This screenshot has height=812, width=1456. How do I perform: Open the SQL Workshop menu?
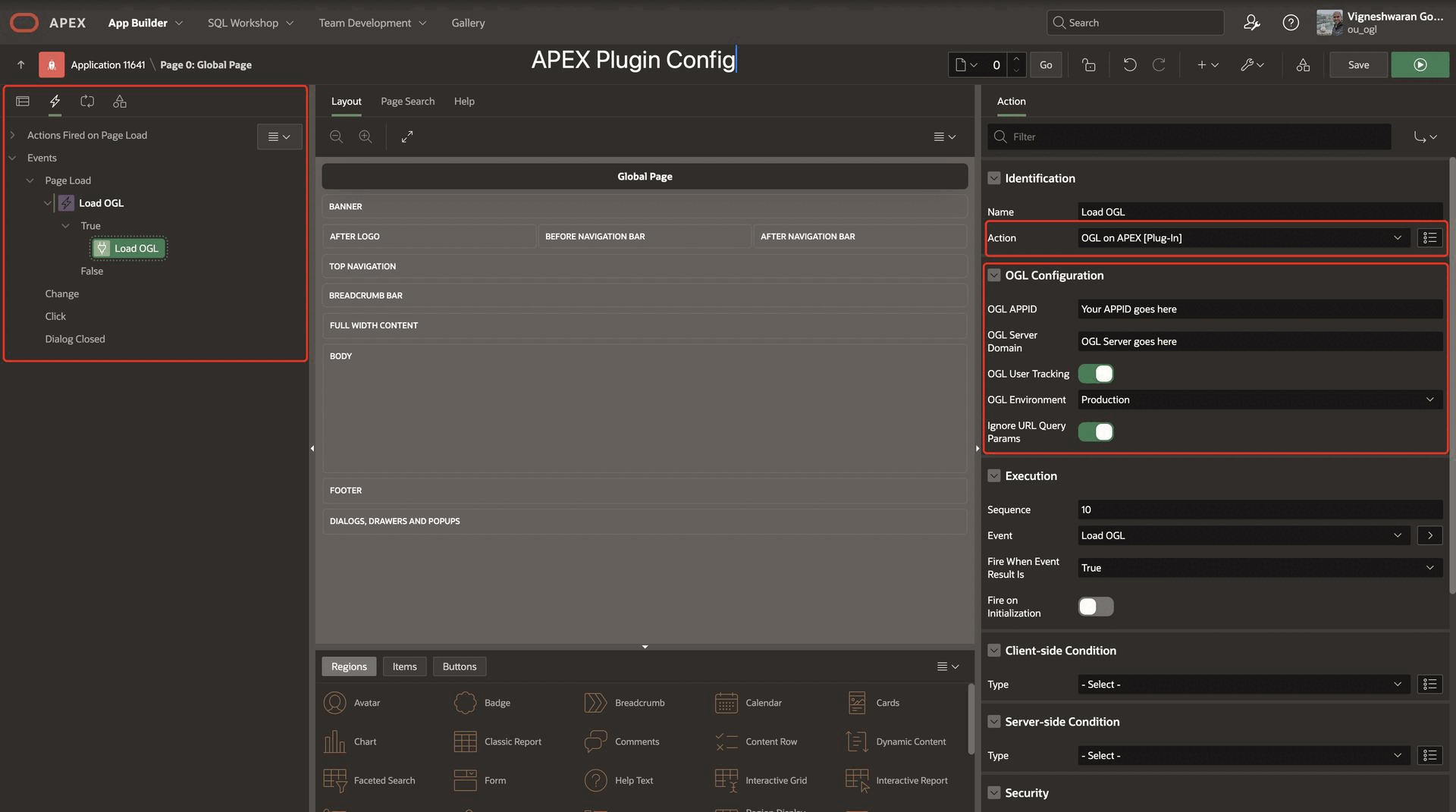250,23
